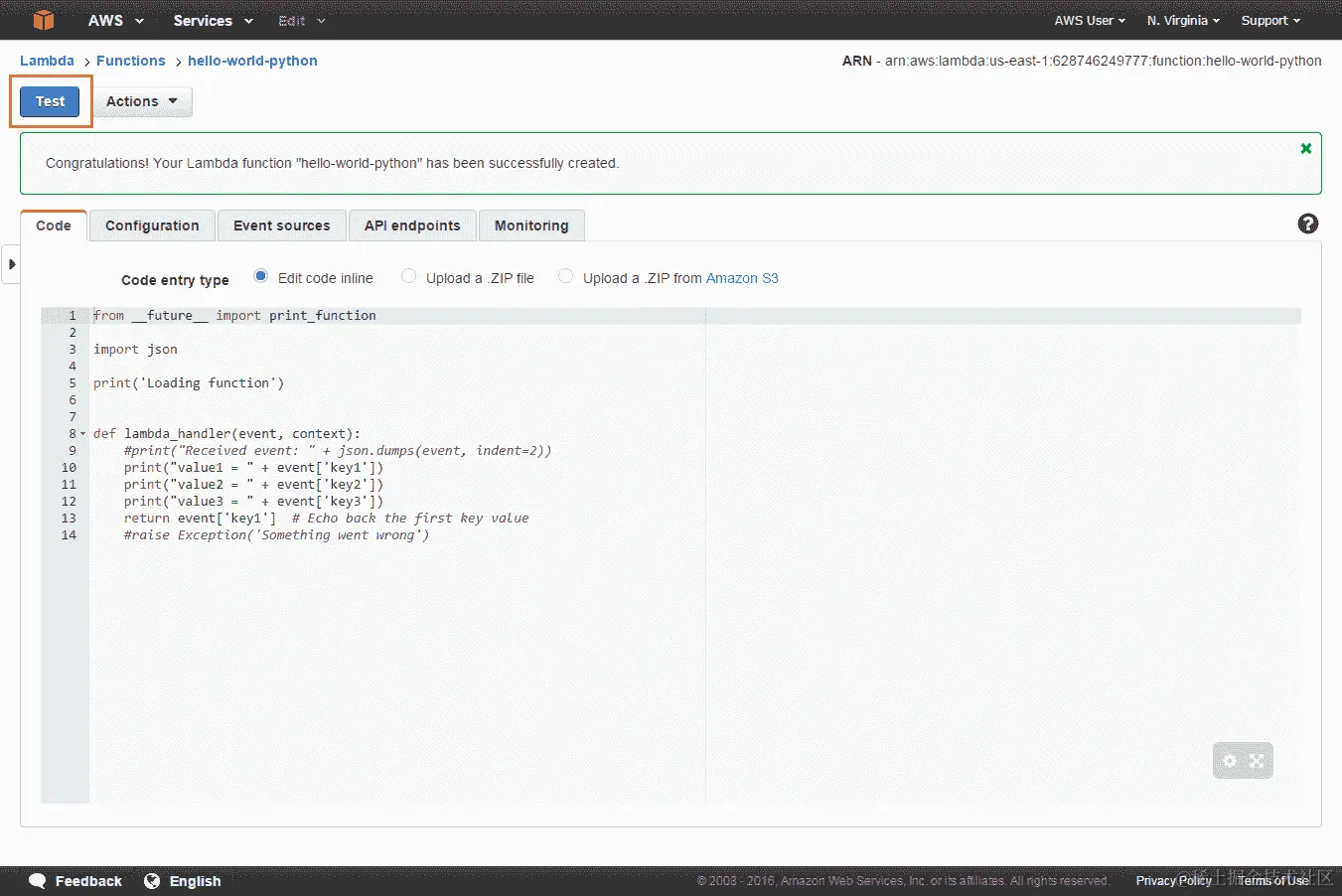
Task: Open the N. Virginia region dropdown
Action: 1183,20
